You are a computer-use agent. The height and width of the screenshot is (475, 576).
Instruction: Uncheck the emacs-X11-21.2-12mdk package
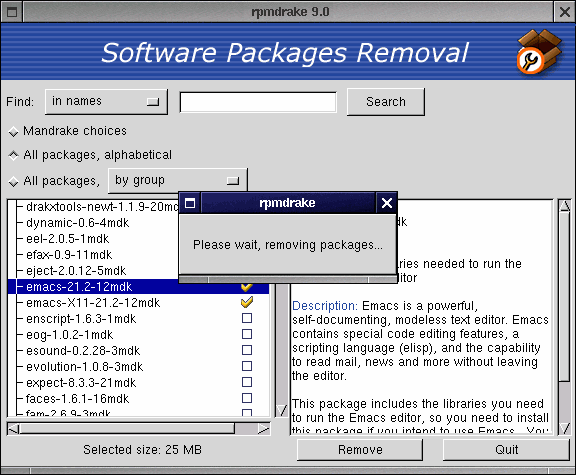[247, 302]
